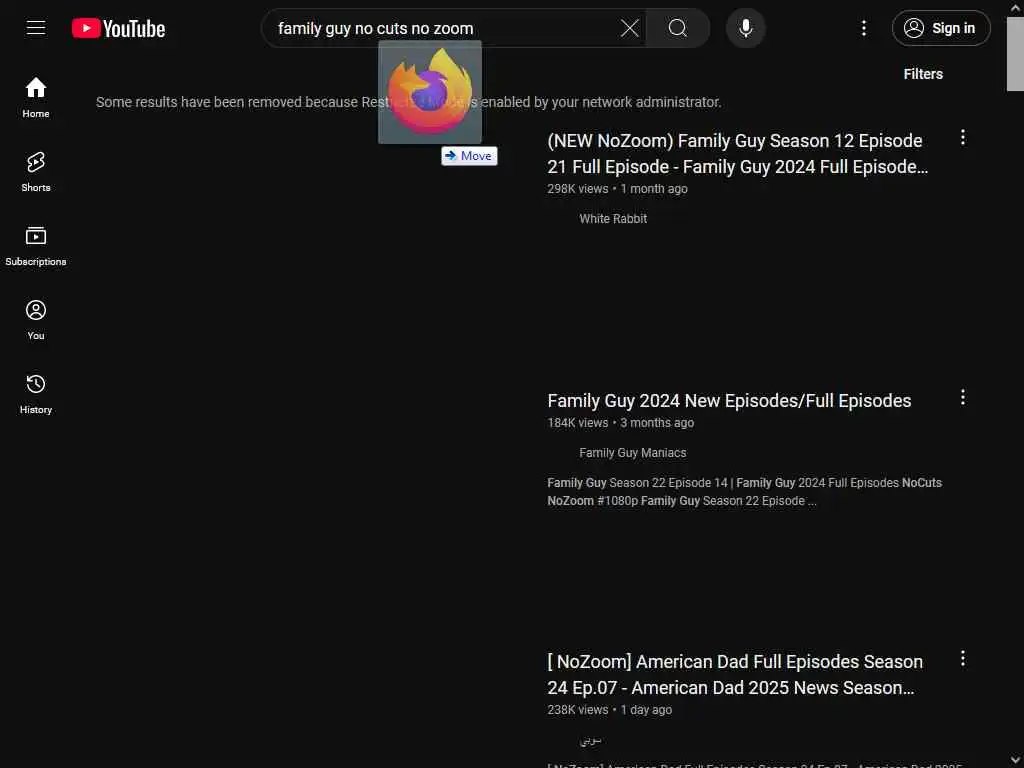
Task: Clear the search box text
Action: 630,28
